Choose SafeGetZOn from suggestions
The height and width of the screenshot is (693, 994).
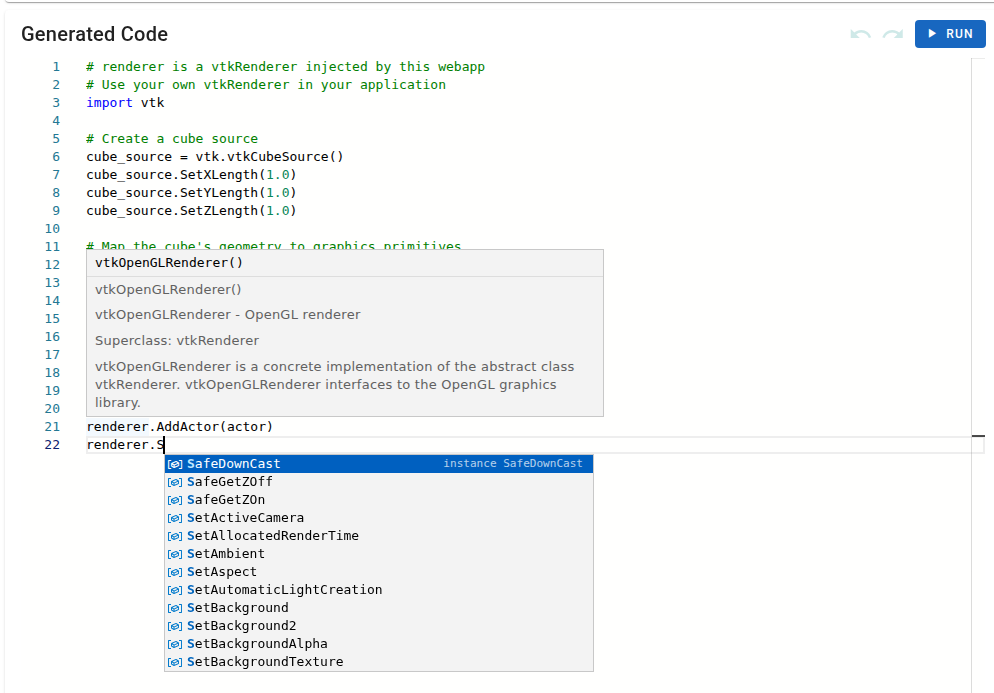click(379, 500)
